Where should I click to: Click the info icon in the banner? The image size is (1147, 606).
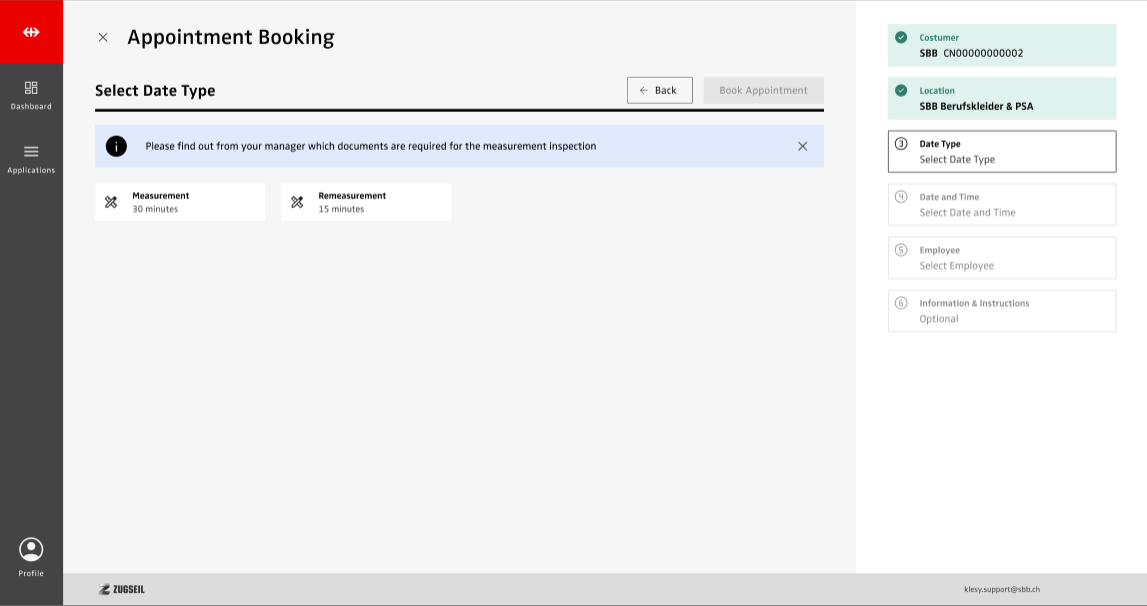tap(117, 146)
